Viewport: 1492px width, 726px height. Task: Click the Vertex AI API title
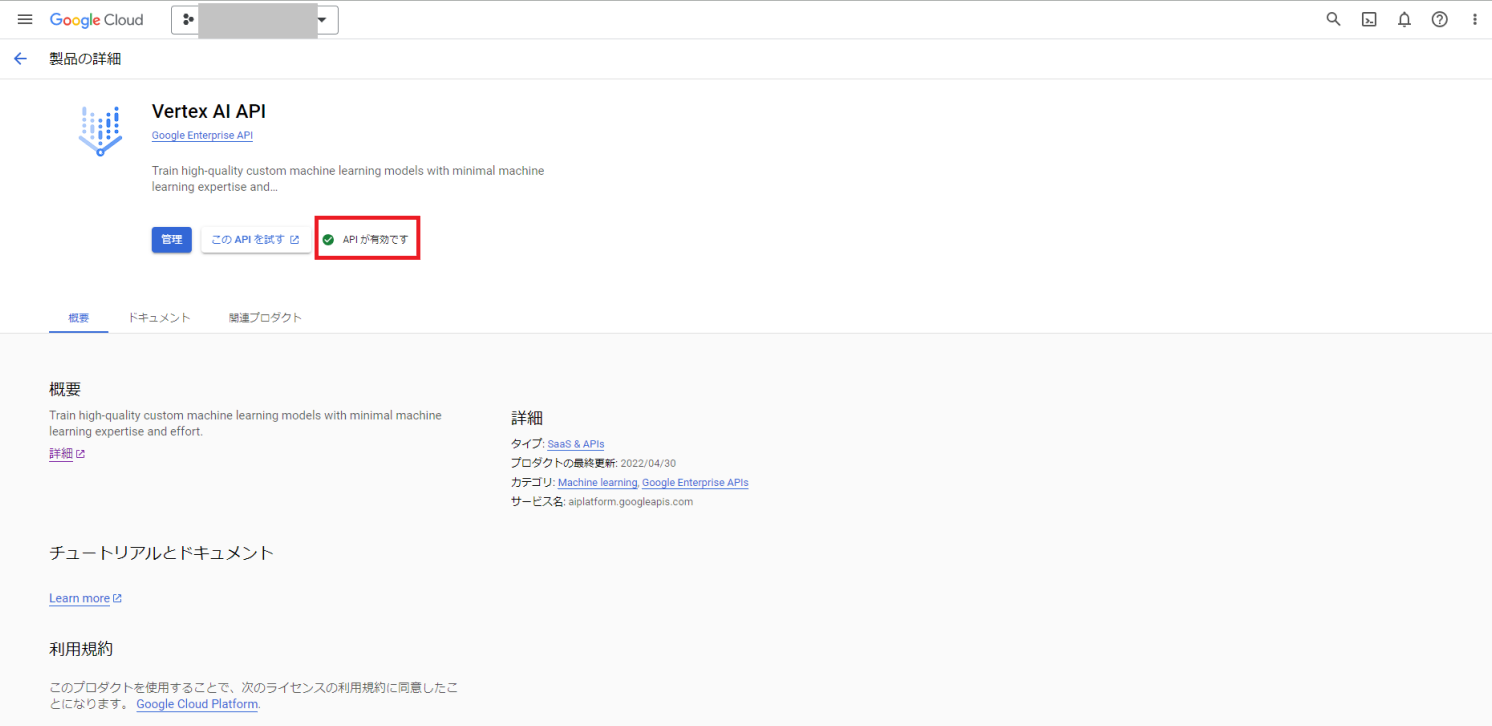[209, 111]
